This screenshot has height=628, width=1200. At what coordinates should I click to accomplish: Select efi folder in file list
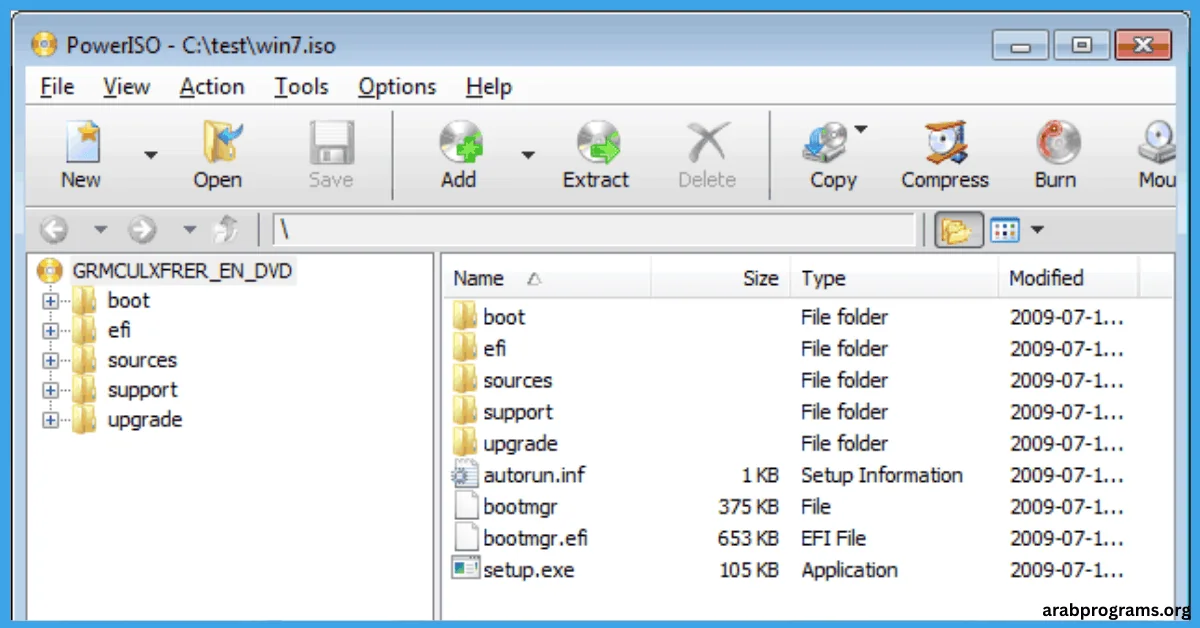click(x=494, y=349)
